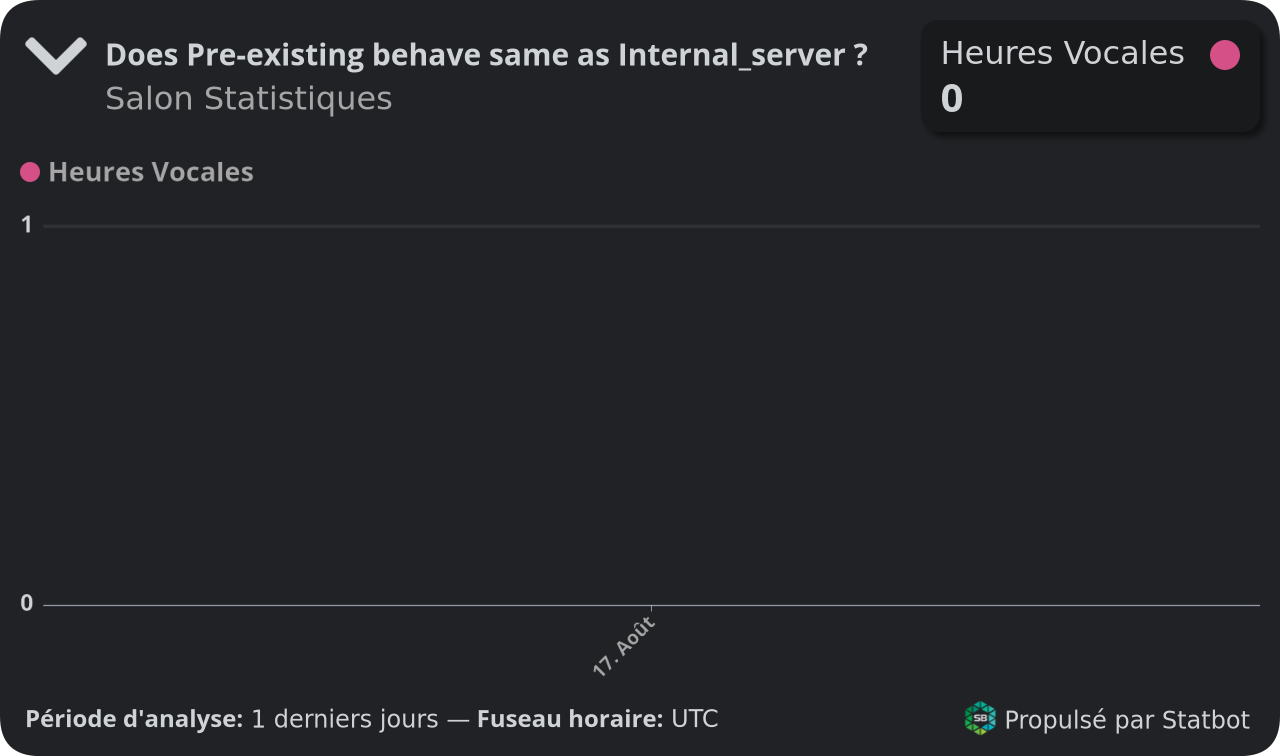Click the top gridline at value 1
This screenshot has height=756, width=1280.
click(650, 227)
